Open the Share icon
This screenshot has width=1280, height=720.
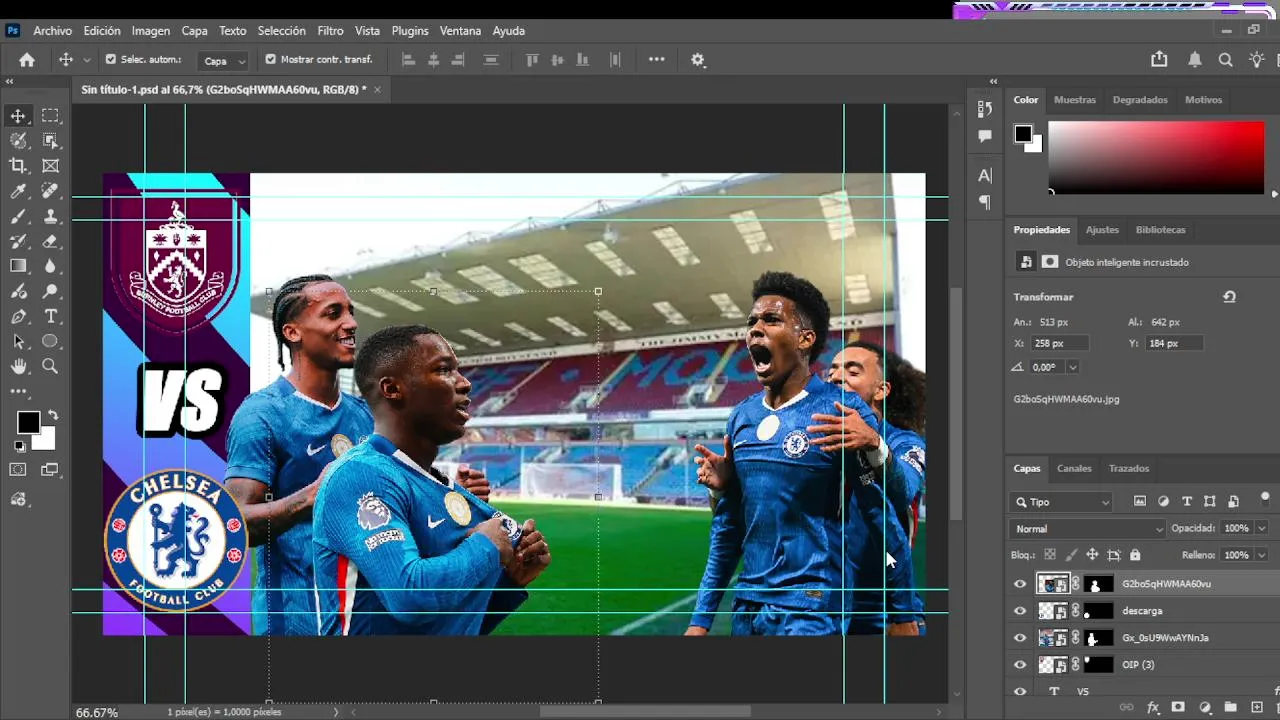pos(1159,60)
